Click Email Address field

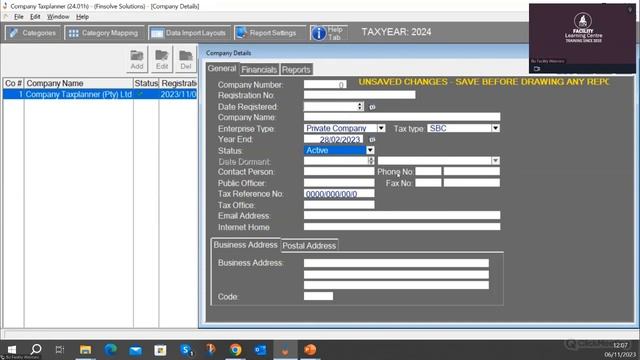pyautogui.click(x=402, y=216)
